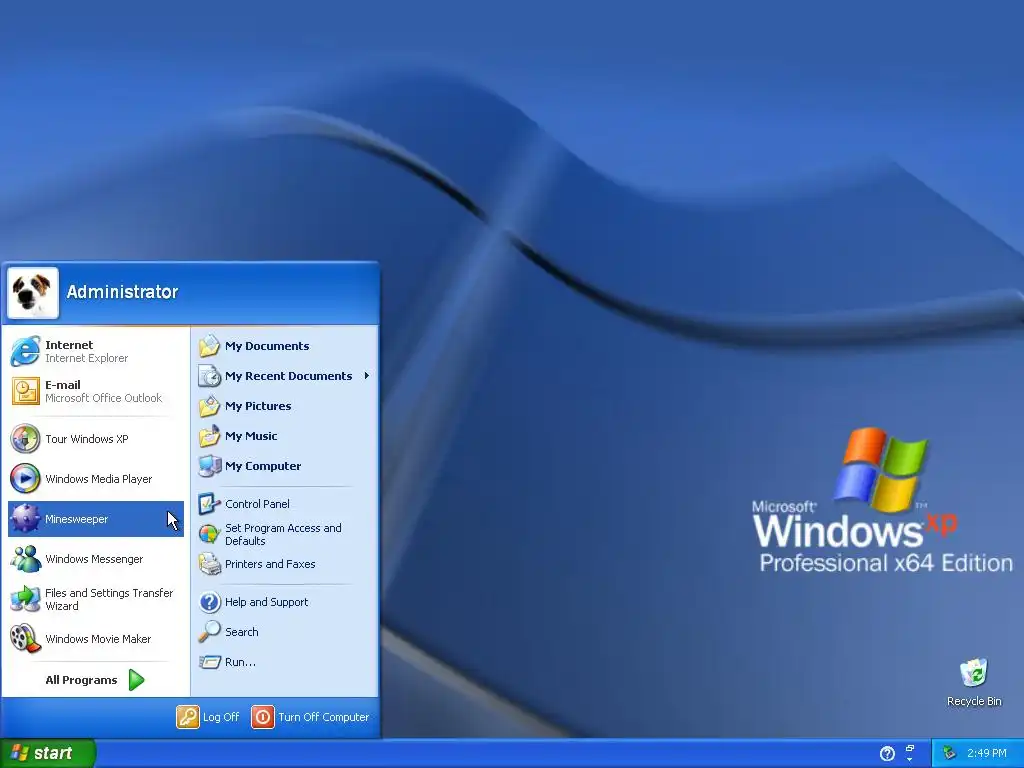Click the My Computer monitor icon
The image size is (1024, 768).
pos(210,466)
